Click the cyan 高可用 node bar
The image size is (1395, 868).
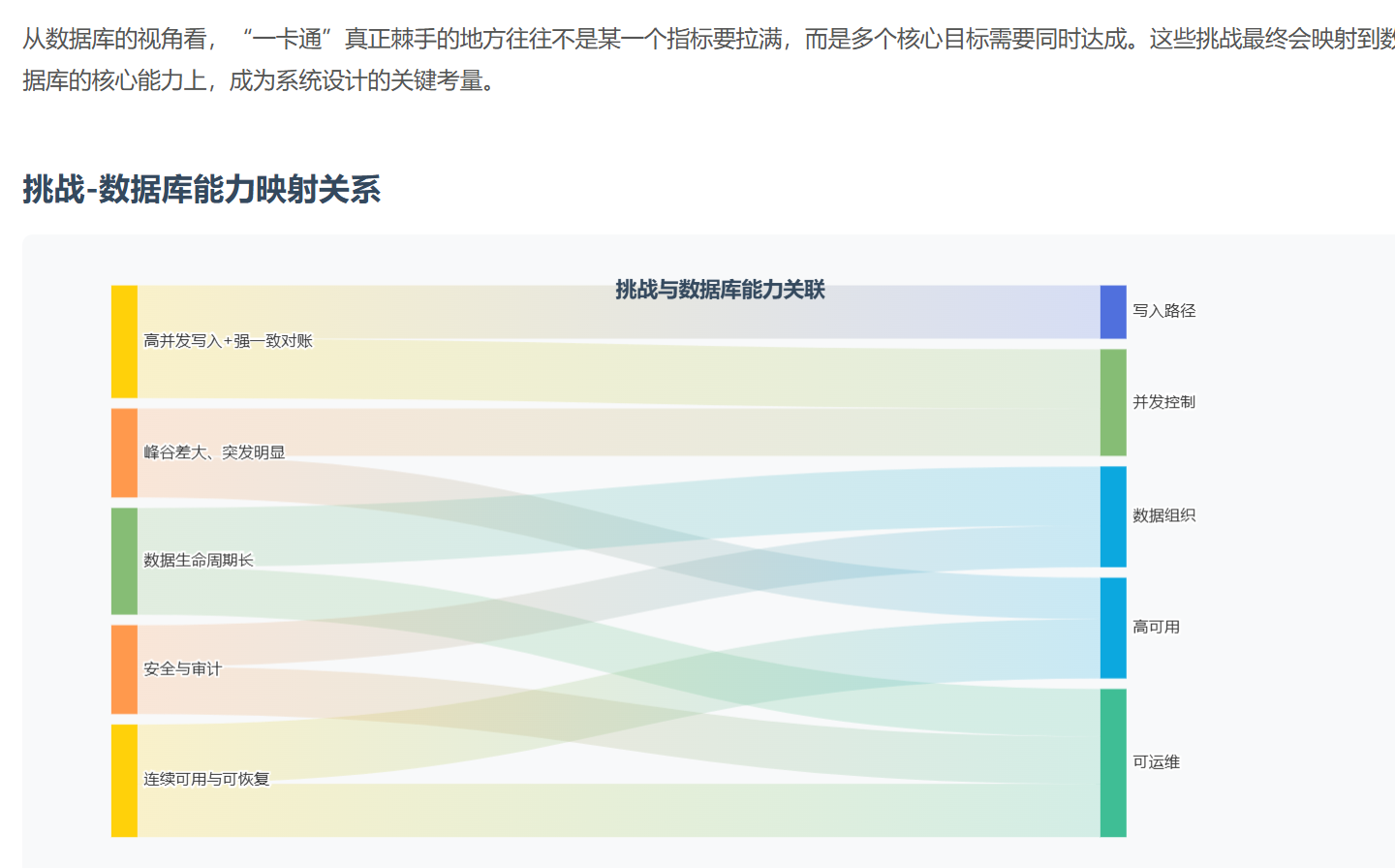click(1113, 628)
